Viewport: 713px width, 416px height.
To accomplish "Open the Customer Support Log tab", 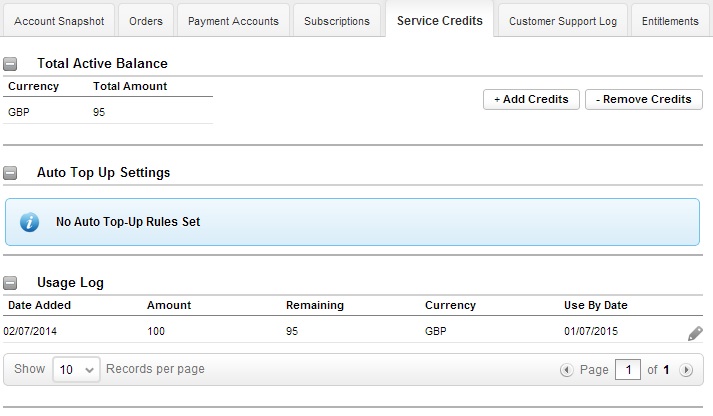I will tap(563, 21).
